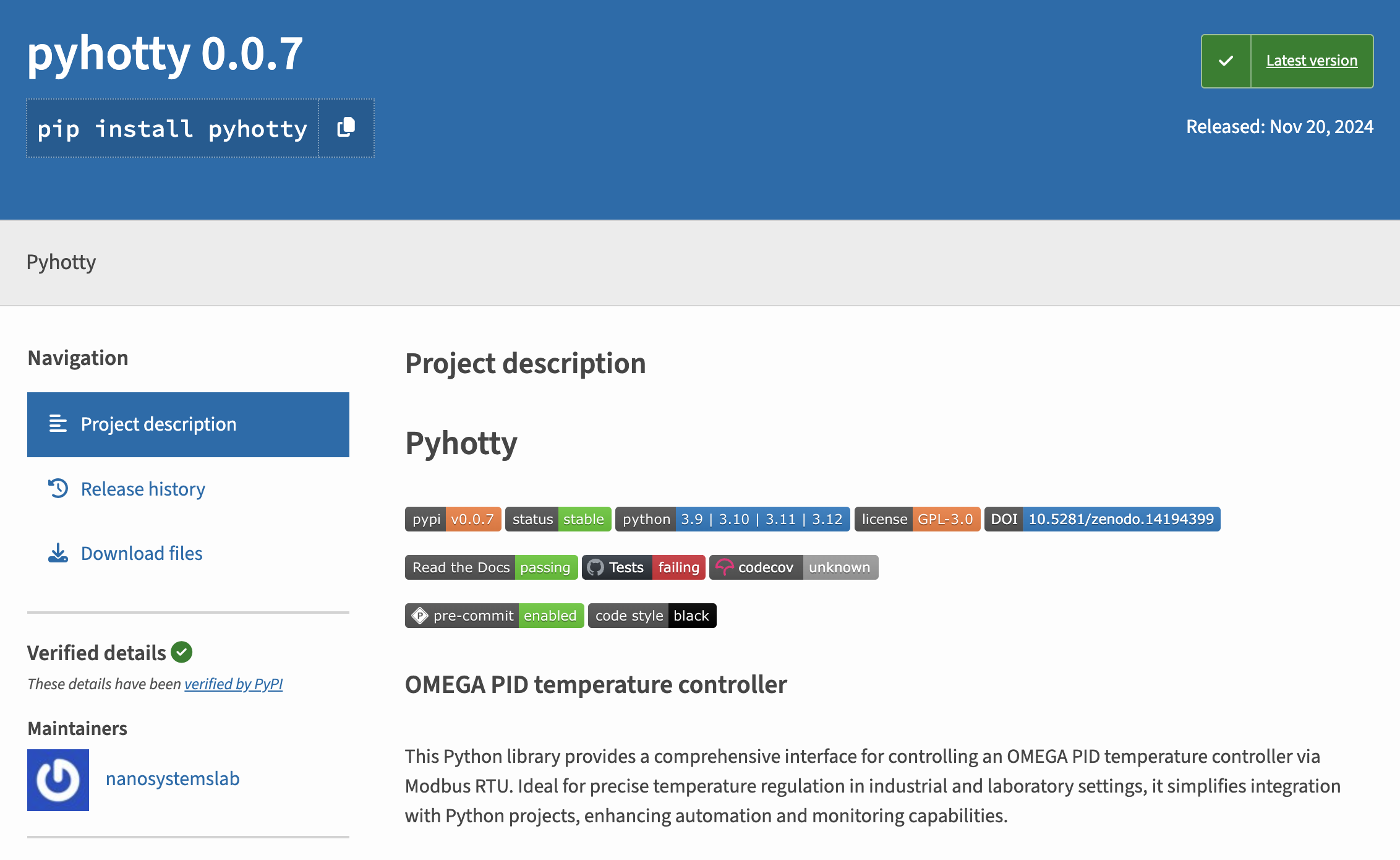Click the DOI zenodo badge

1102,519
